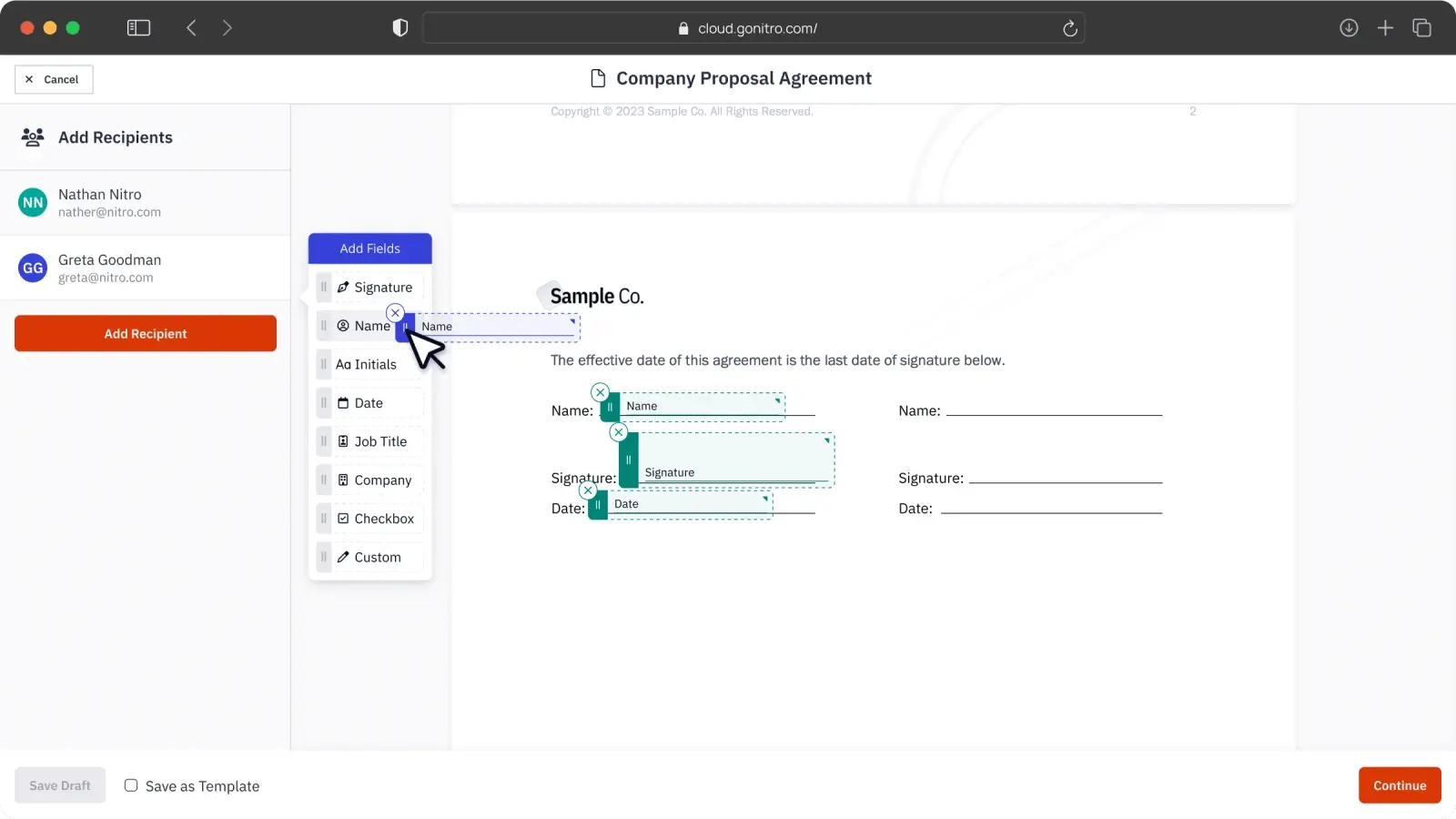Remove the placed Date field with its x
The image size is (1456, 819).
[x=588, y=490]
